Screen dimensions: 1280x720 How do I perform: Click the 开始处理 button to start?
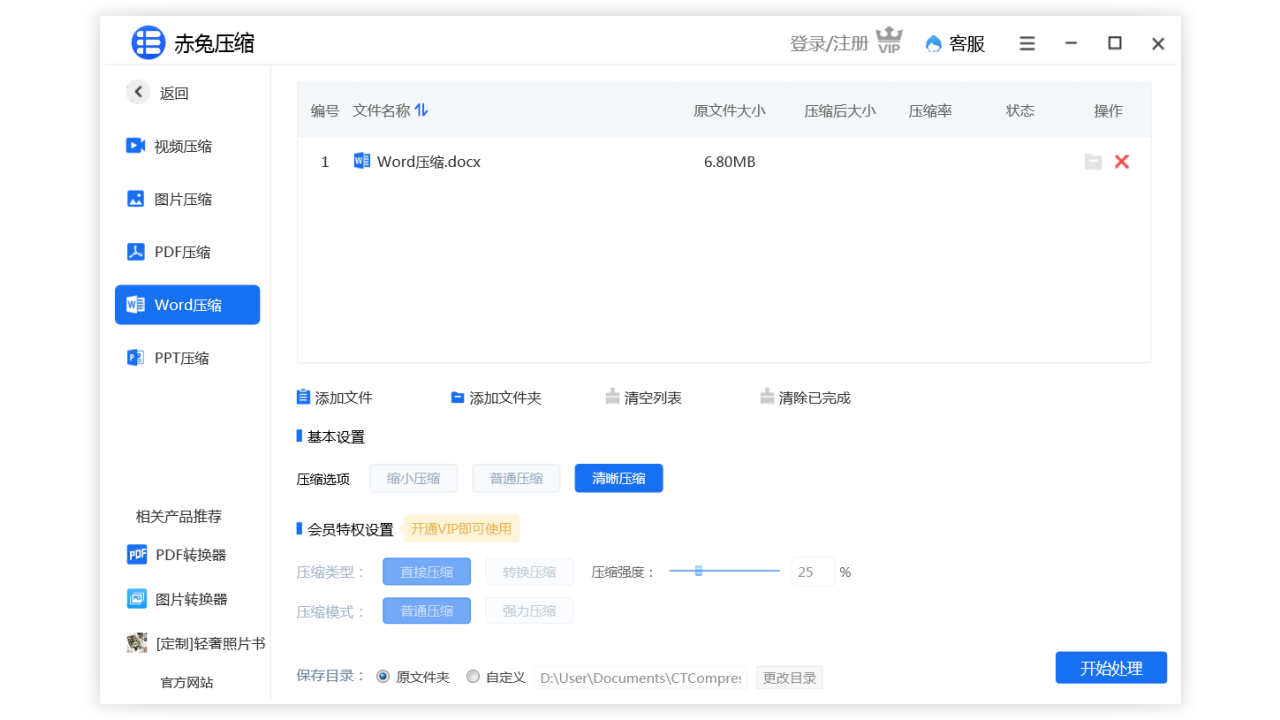coord(1111,667)
